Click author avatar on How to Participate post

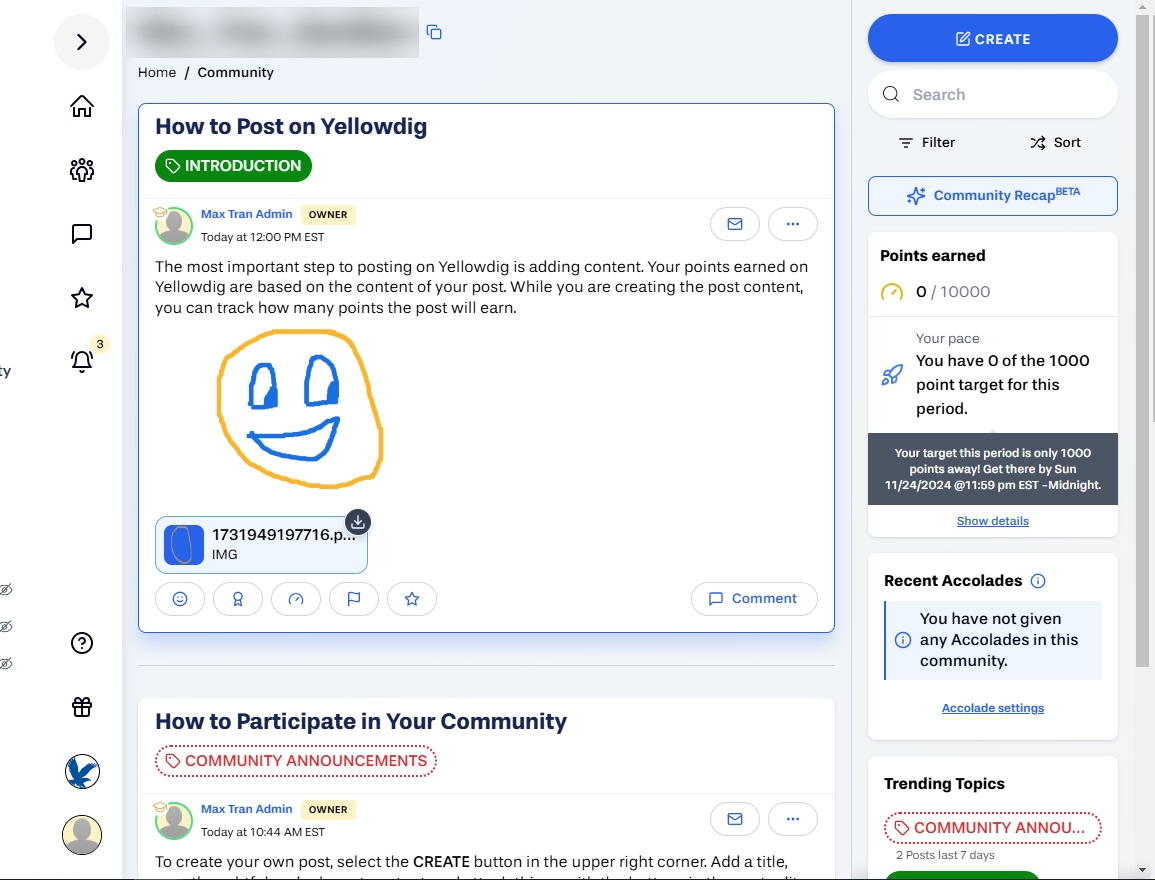coord(174,820)
